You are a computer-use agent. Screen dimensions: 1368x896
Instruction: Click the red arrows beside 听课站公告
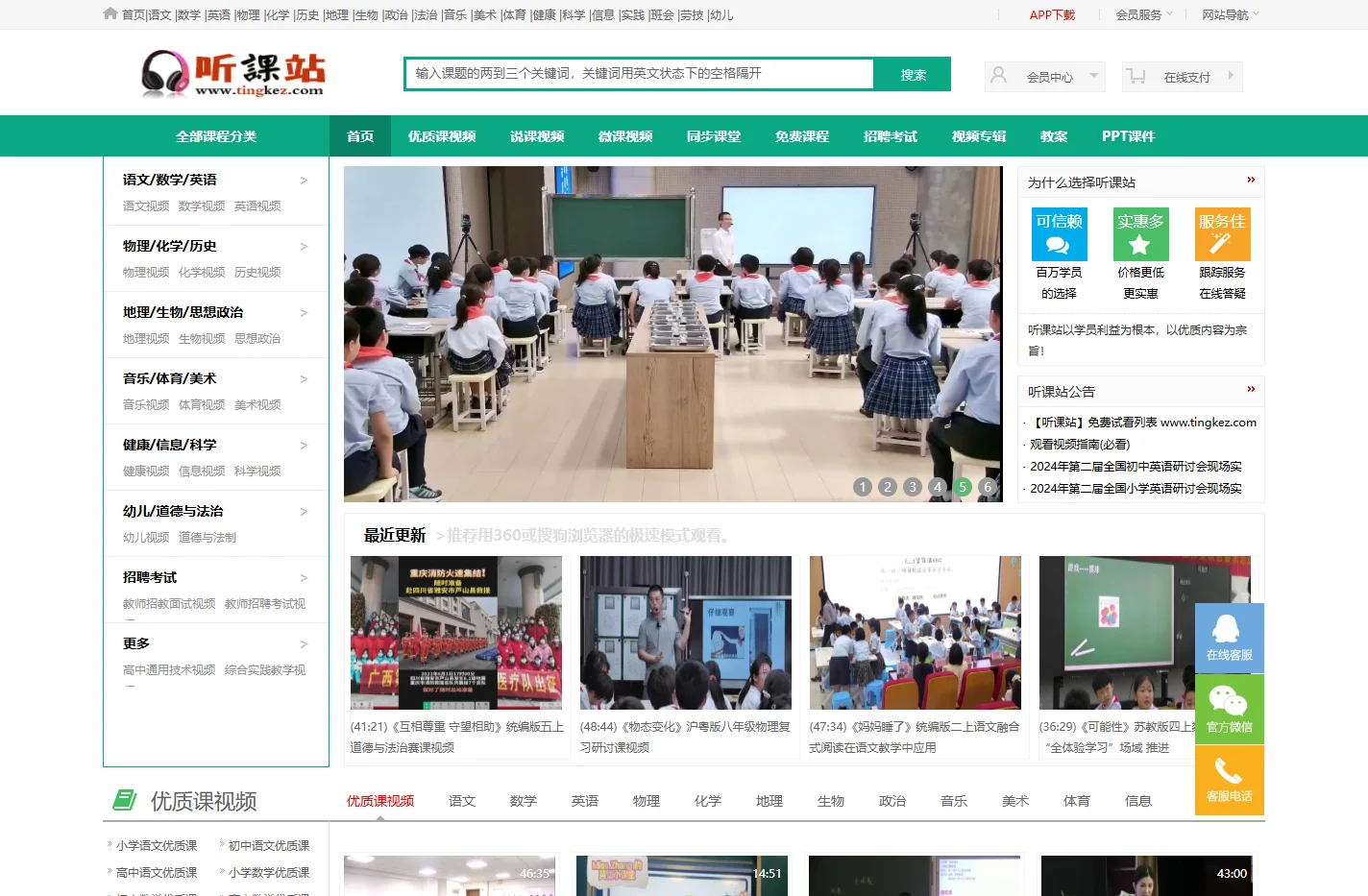(1251, 389)
